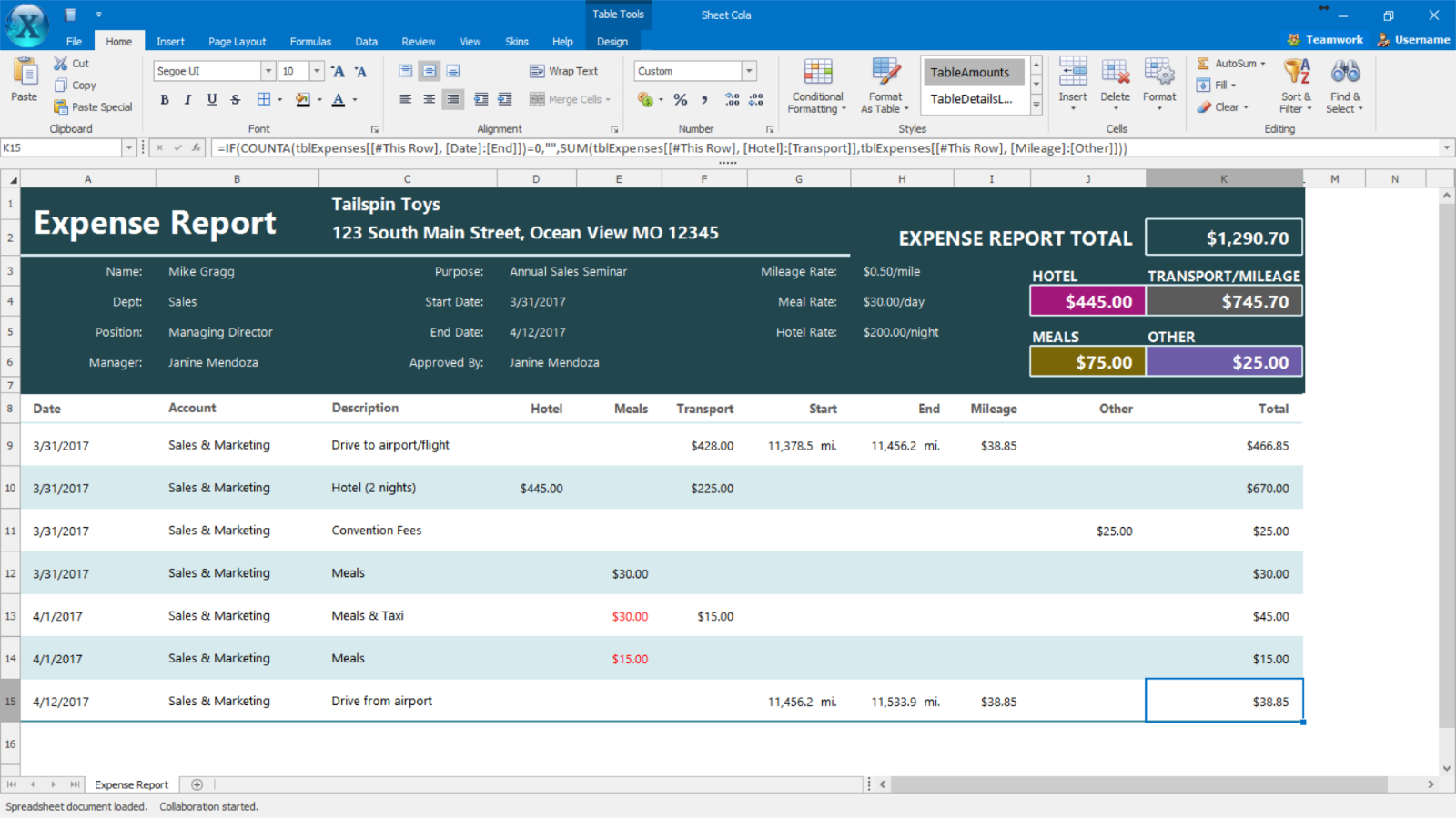Expand the number format dropdown
1456x819 pixels.
point(749,71)
